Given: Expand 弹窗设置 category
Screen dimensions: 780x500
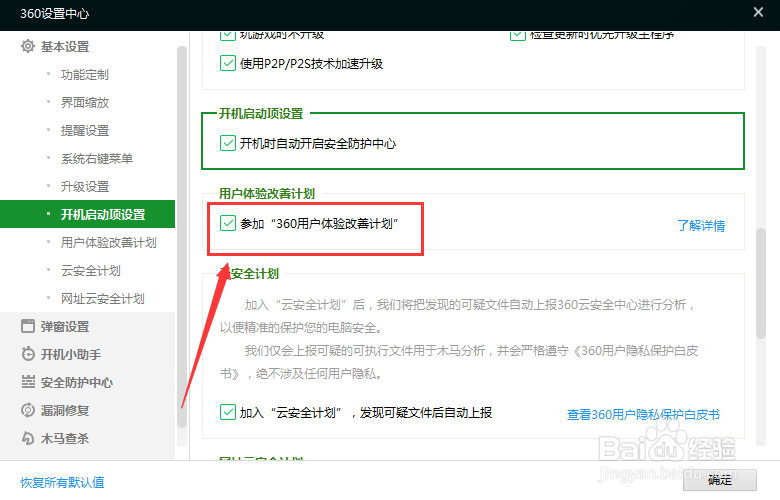Looking at the screenshot, I should pyautogui.click(x=65, y=326).
